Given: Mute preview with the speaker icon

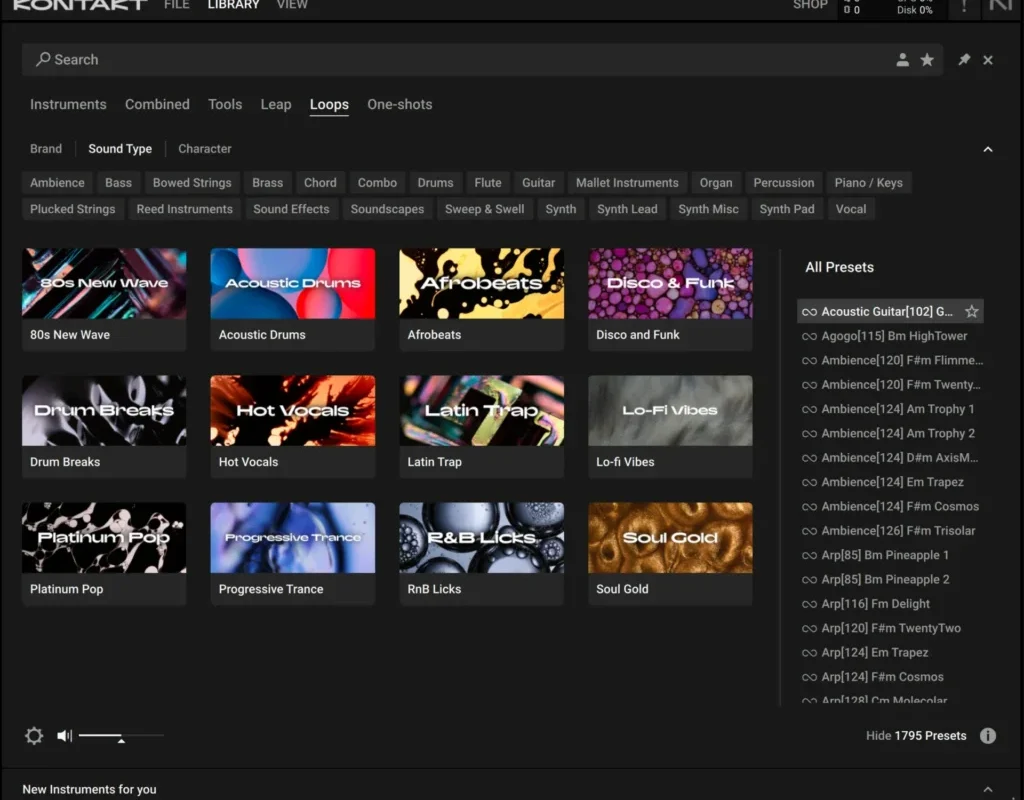Looking at the screenshot, I should [x=64, y=736].
